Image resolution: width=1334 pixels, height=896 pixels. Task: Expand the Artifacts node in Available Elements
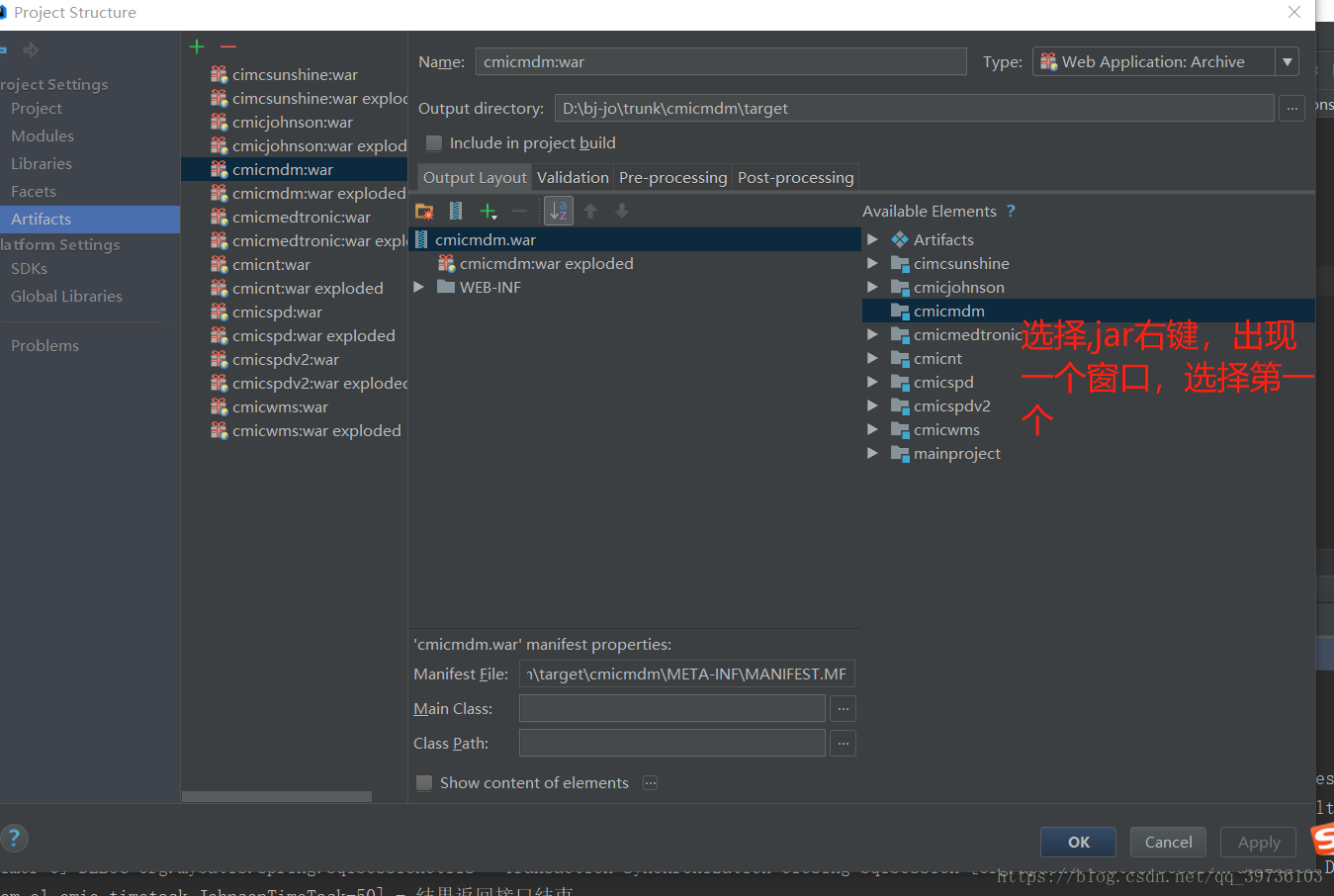click(872, 239)
